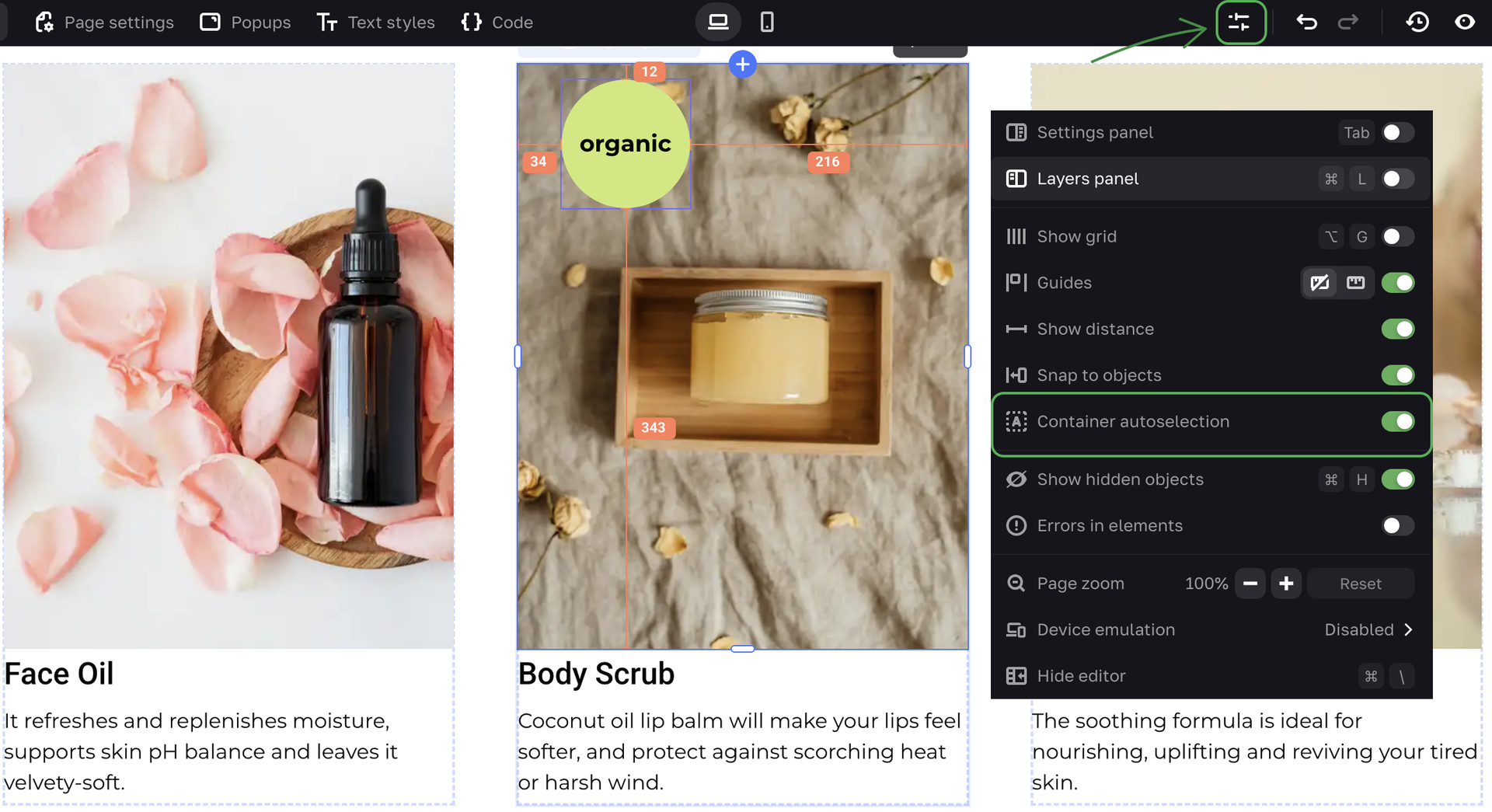Open editor view settings sliders icon
The height and width of the screenshot is (812, 1492).
point(1239,23)
